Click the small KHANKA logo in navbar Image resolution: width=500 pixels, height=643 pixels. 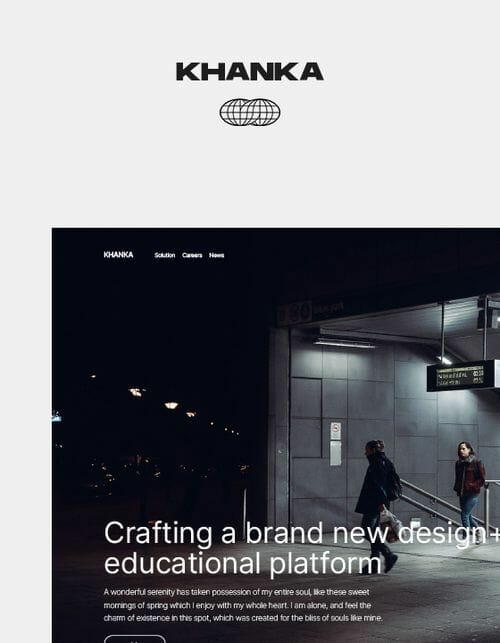(x=119, y=255)
